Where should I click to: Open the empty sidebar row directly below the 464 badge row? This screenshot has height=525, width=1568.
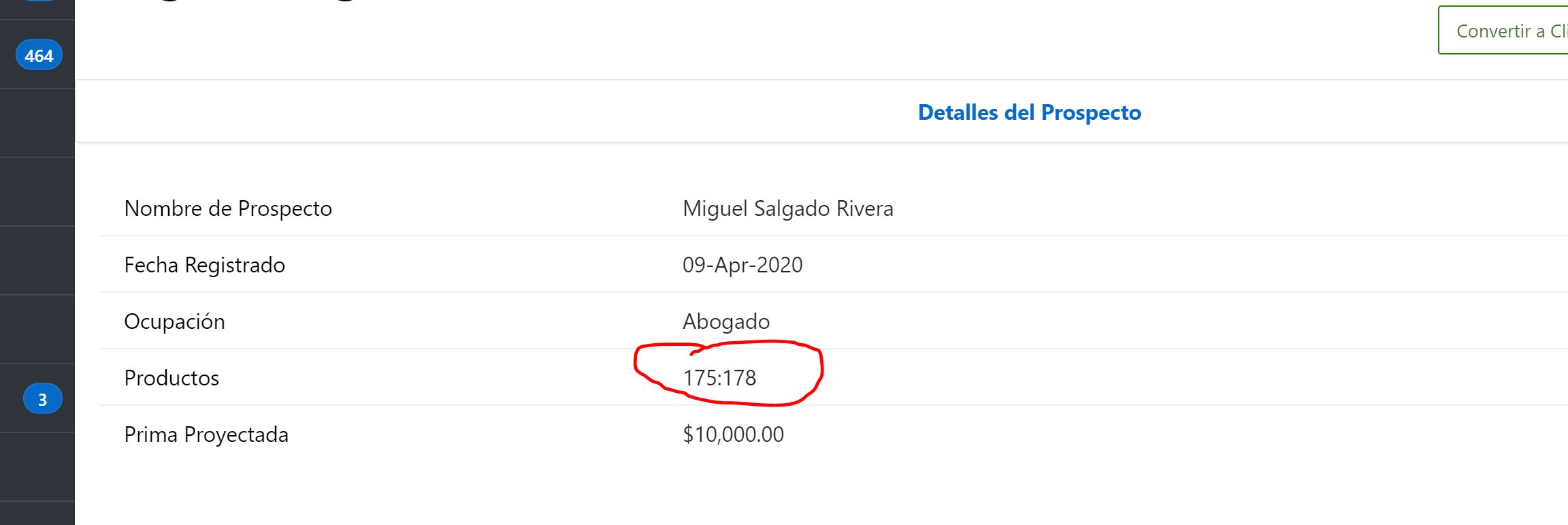pos(37,123)
